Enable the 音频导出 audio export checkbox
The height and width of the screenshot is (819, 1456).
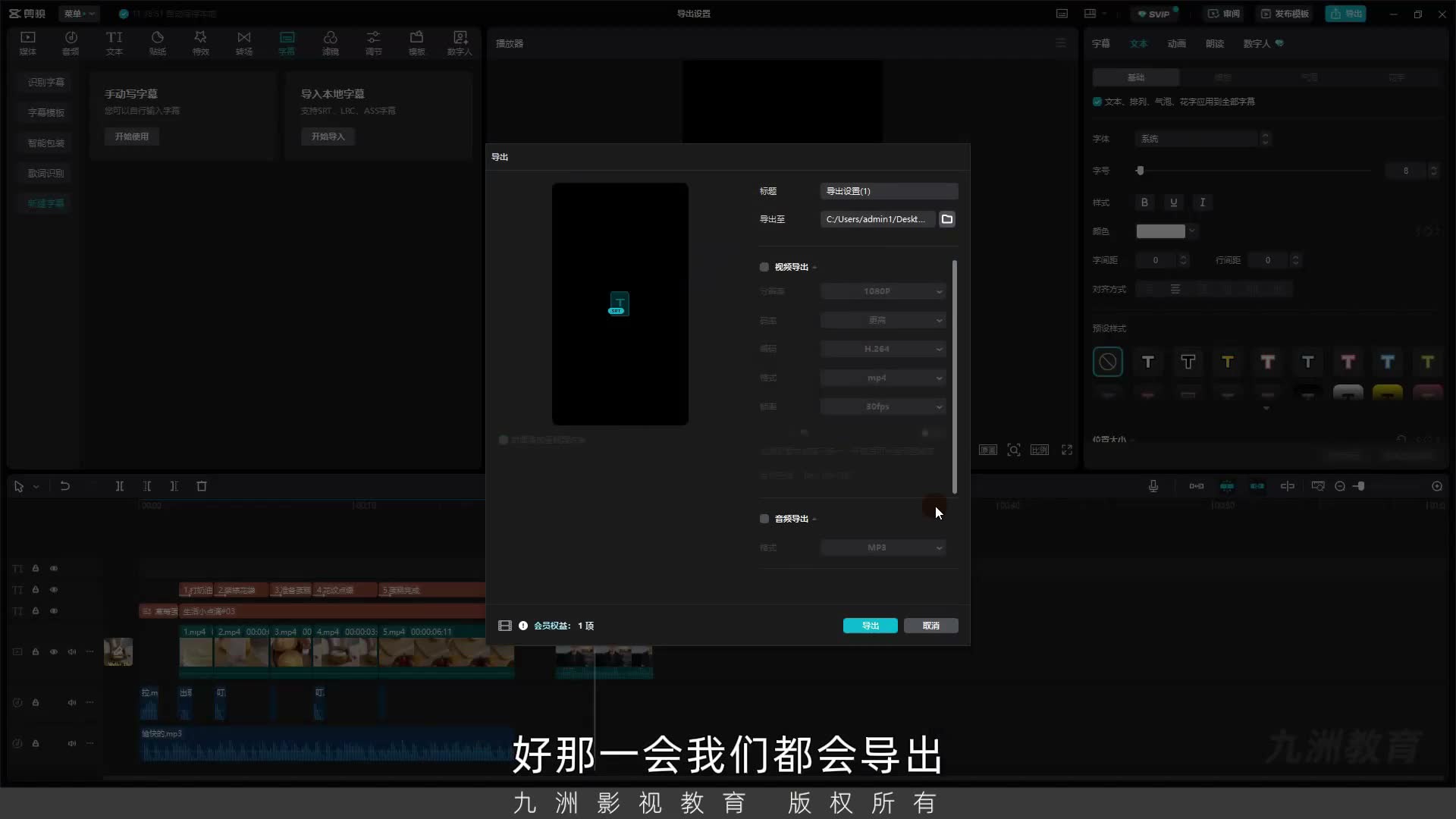(764, 519)
